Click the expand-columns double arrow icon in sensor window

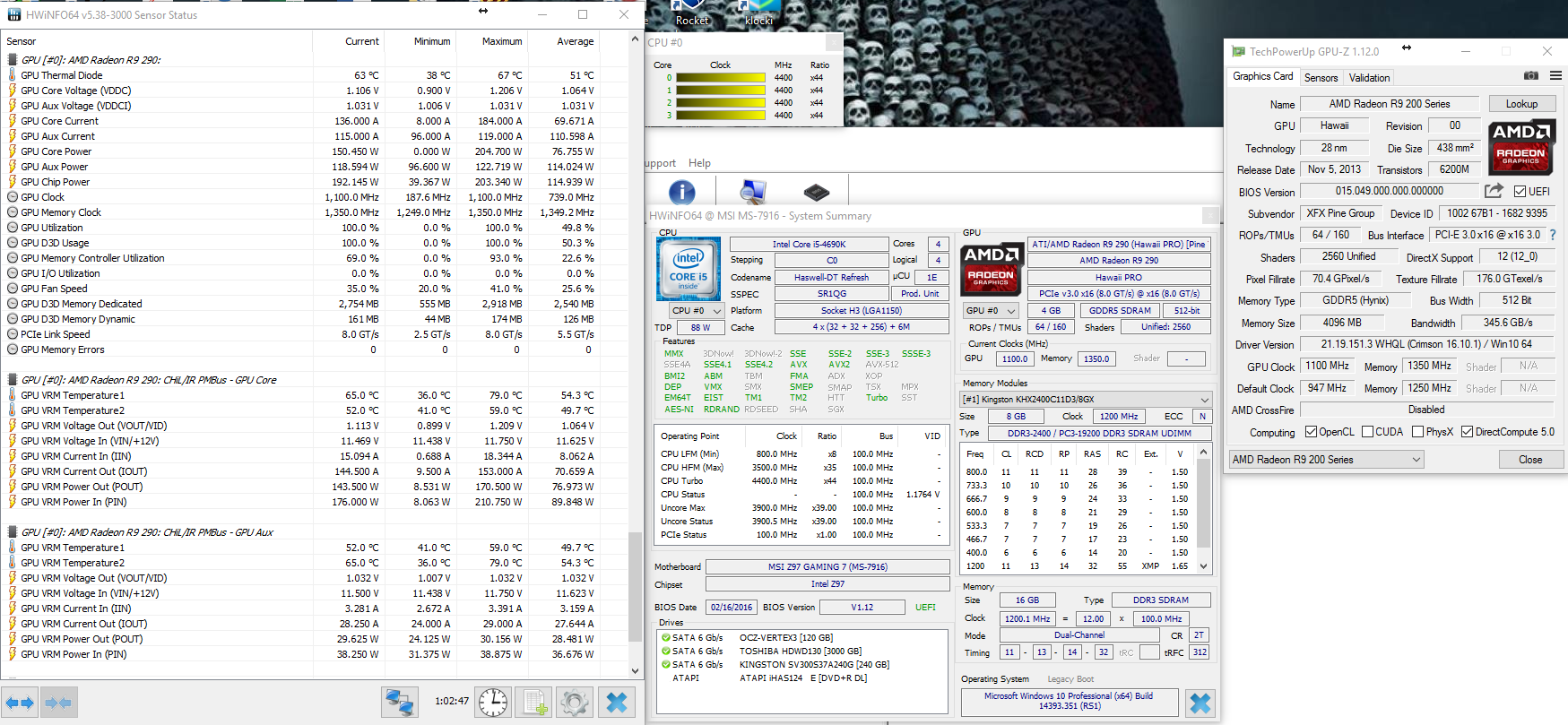click(20, 703)
